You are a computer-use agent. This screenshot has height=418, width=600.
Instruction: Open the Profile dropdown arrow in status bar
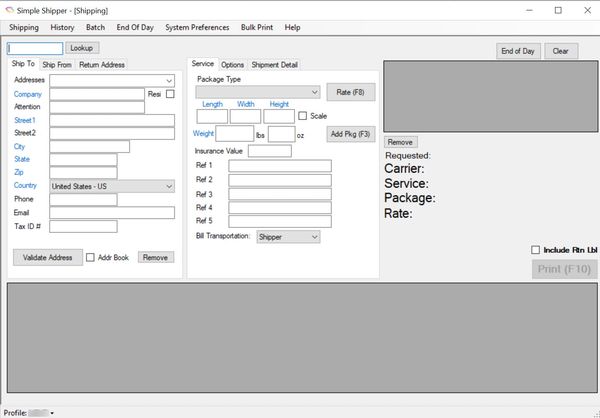point(51,412)
